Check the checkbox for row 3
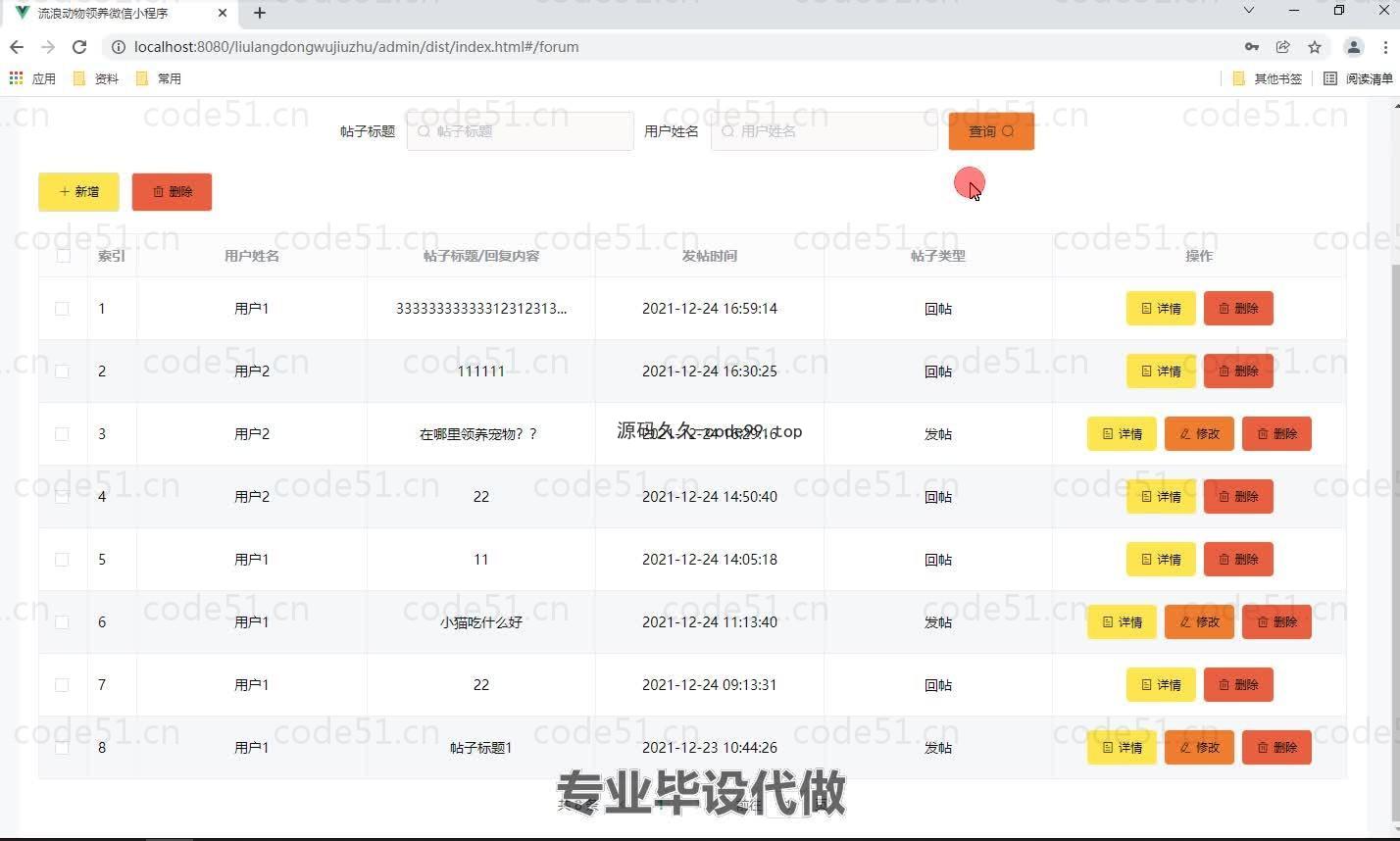This screenshot has width=1400, height=841. click(x=62, y=434)
